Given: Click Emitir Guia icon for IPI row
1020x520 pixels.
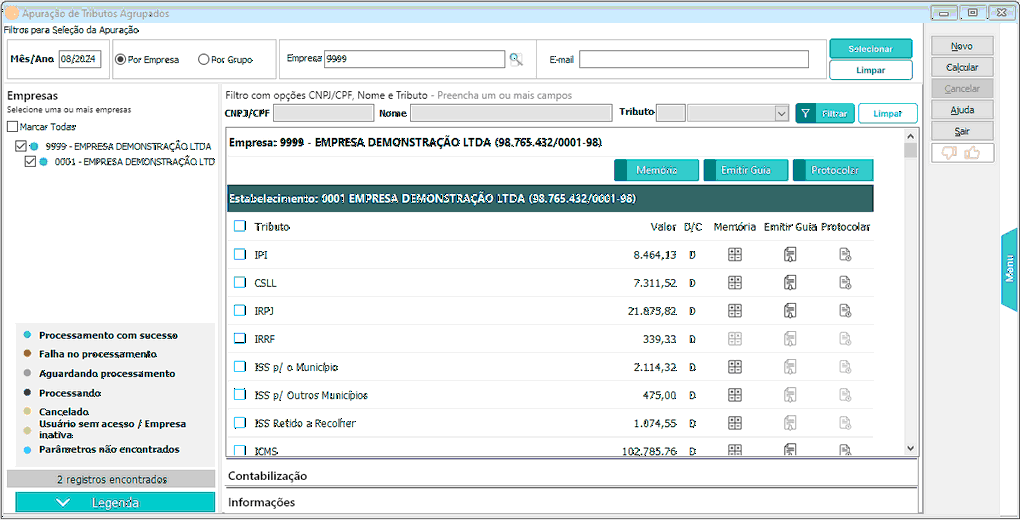Looking at the screenshot, I should click(x=790, y=255).
